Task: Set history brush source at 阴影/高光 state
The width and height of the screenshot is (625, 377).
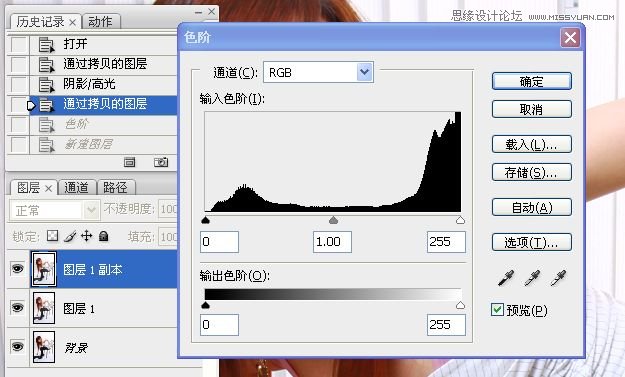Action: (x=18, y=84)
